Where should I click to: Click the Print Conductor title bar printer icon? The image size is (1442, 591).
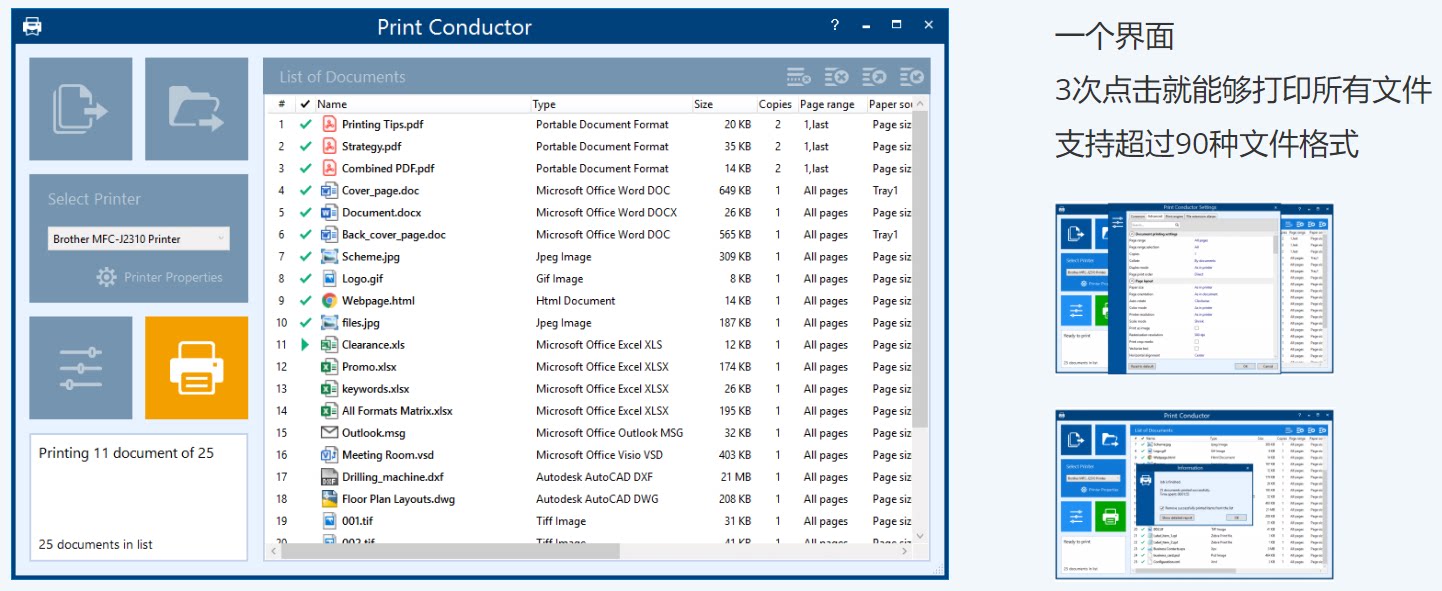click(33, 26)
